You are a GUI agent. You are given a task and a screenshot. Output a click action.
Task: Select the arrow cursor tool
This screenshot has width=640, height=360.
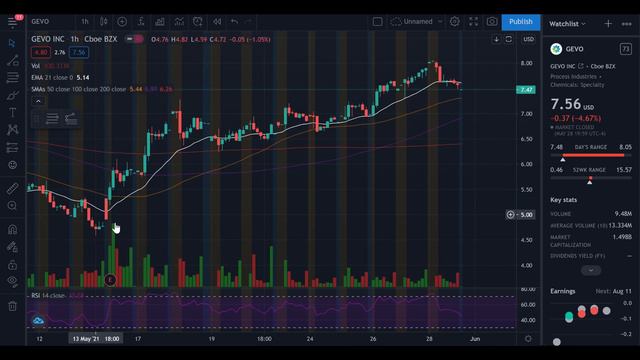pos(12,43)
